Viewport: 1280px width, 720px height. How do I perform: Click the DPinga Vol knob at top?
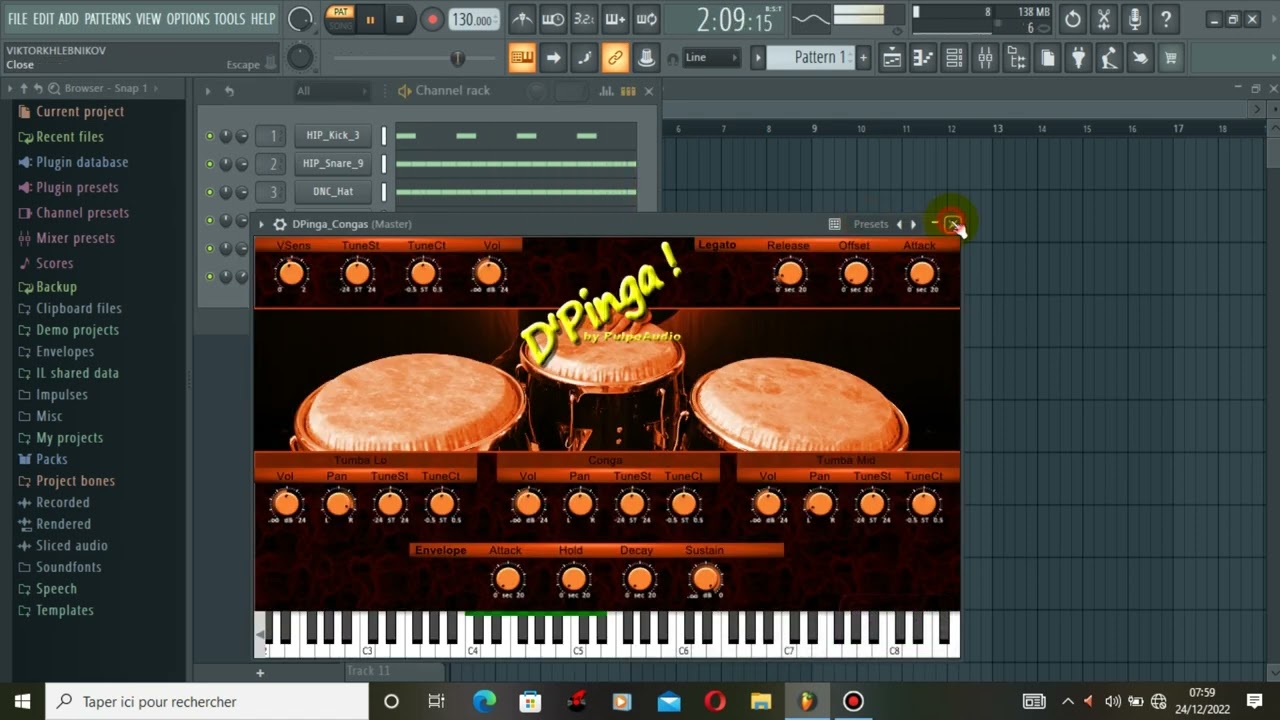click(489, 272)
